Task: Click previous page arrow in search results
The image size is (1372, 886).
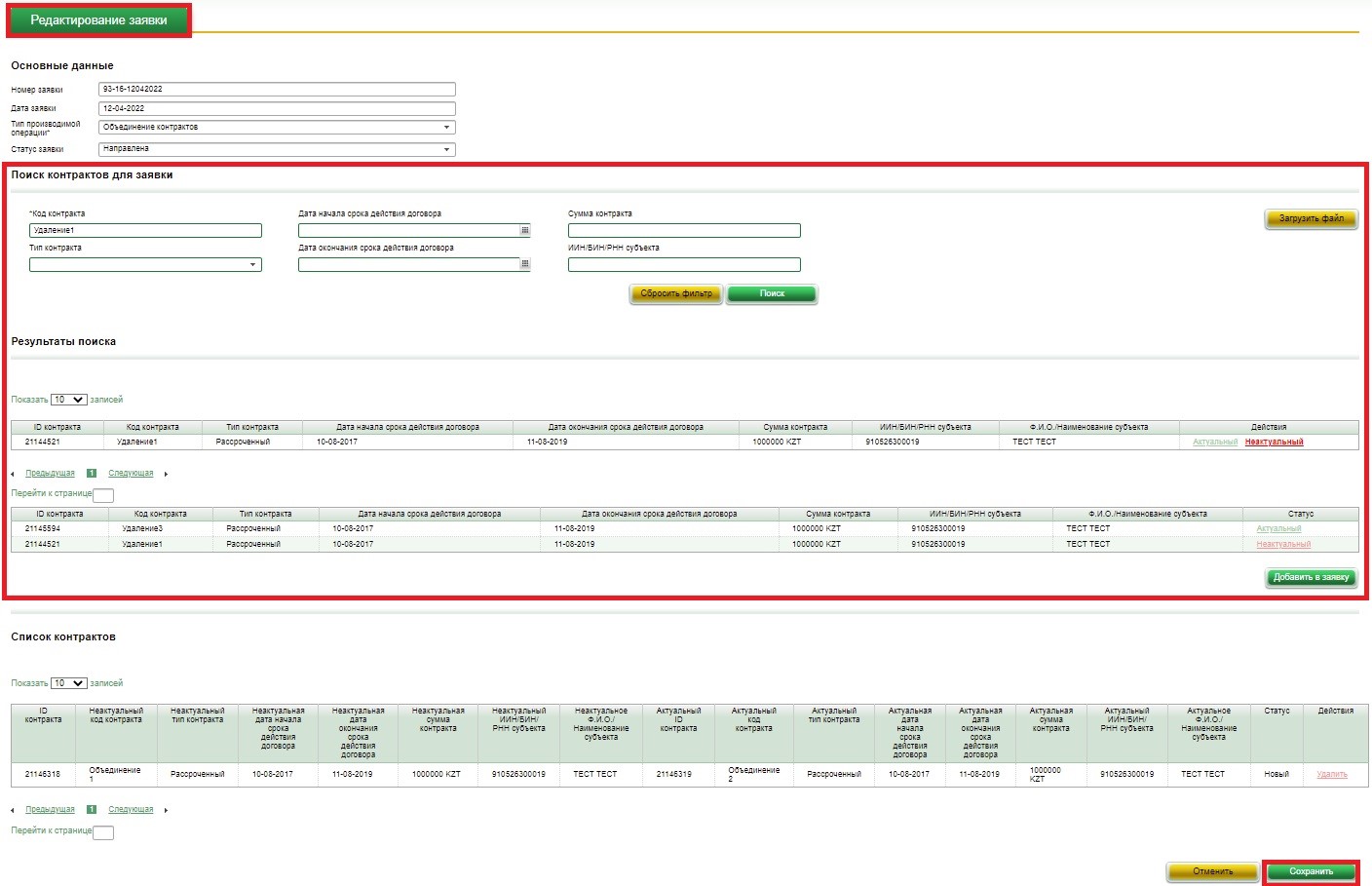Action: [13, 474]
